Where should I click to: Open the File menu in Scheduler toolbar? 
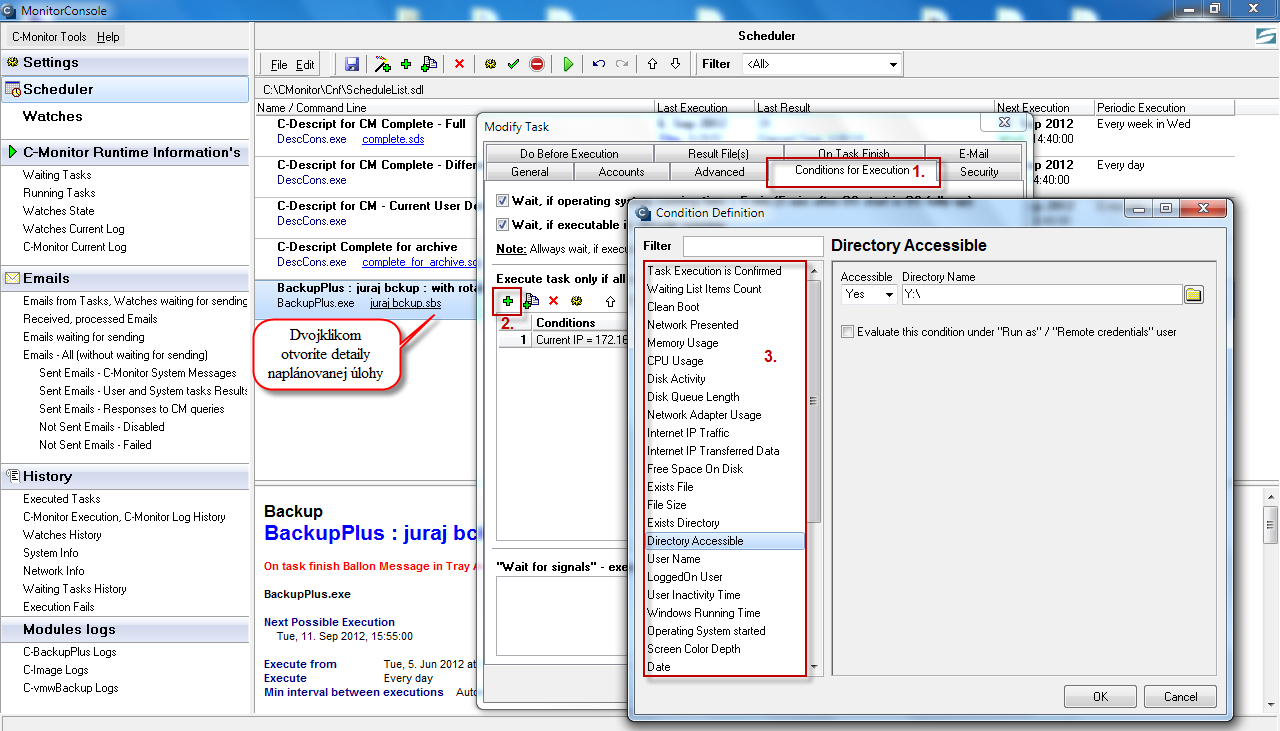click(x=279, y=65)
